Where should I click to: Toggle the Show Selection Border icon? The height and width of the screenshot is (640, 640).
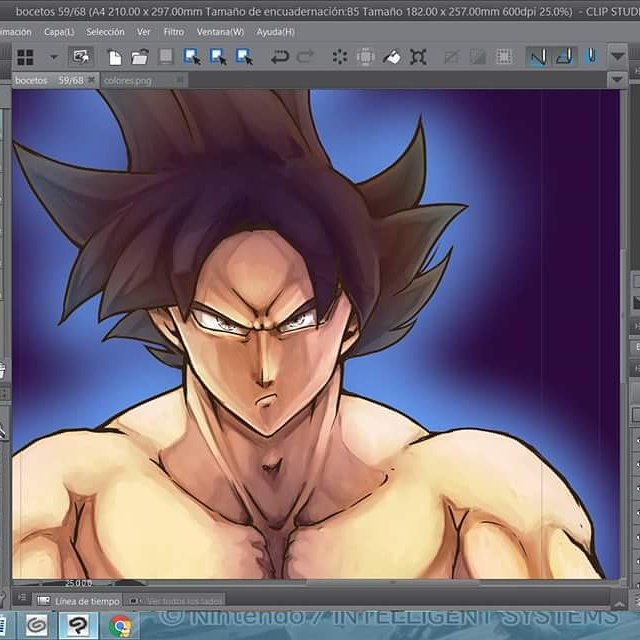[504, 57]
